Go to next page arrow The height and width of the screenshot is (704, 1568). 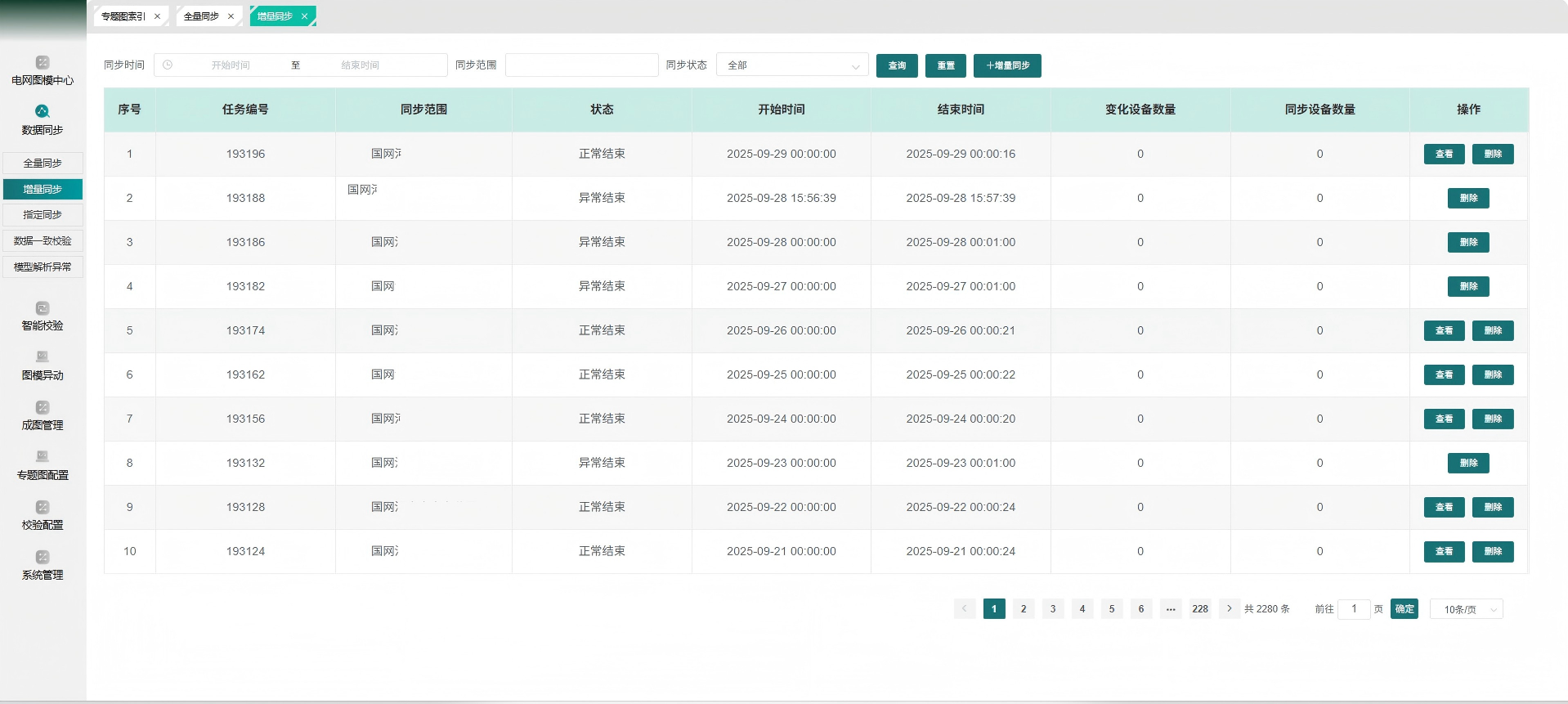click(x=1229, y=609)
